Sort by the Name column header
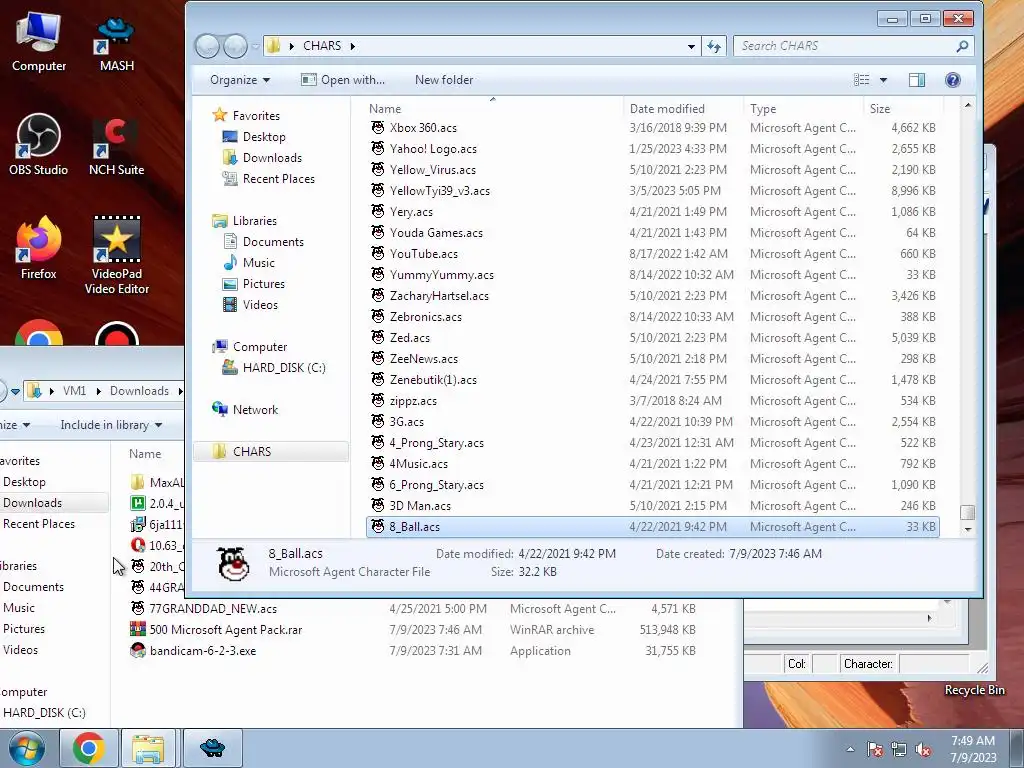This screenshot has height=768, width=1024. click(x=492, y=108)
